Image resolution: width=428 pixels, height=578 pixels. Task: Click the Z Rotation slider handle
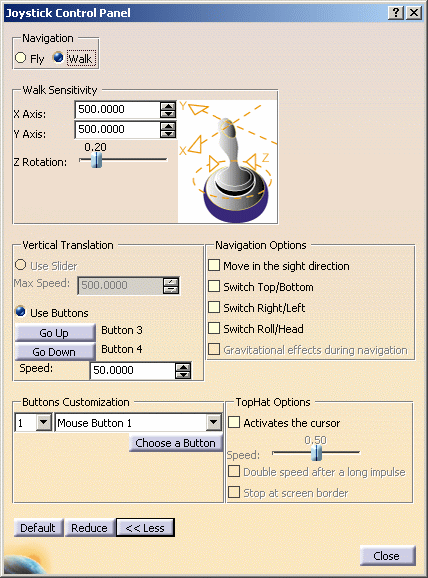pos(97,160)
